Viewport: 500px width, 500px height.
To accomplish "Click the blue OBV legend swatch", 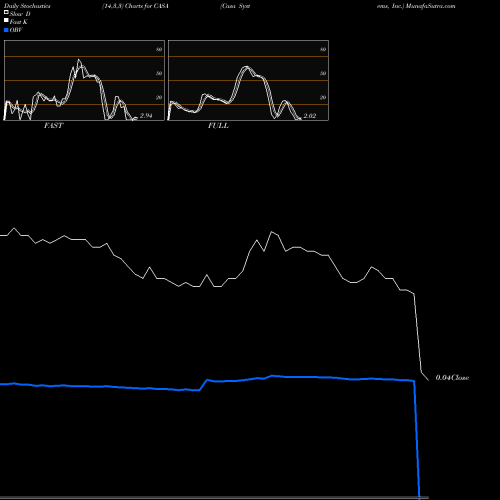I will point(6,30).
